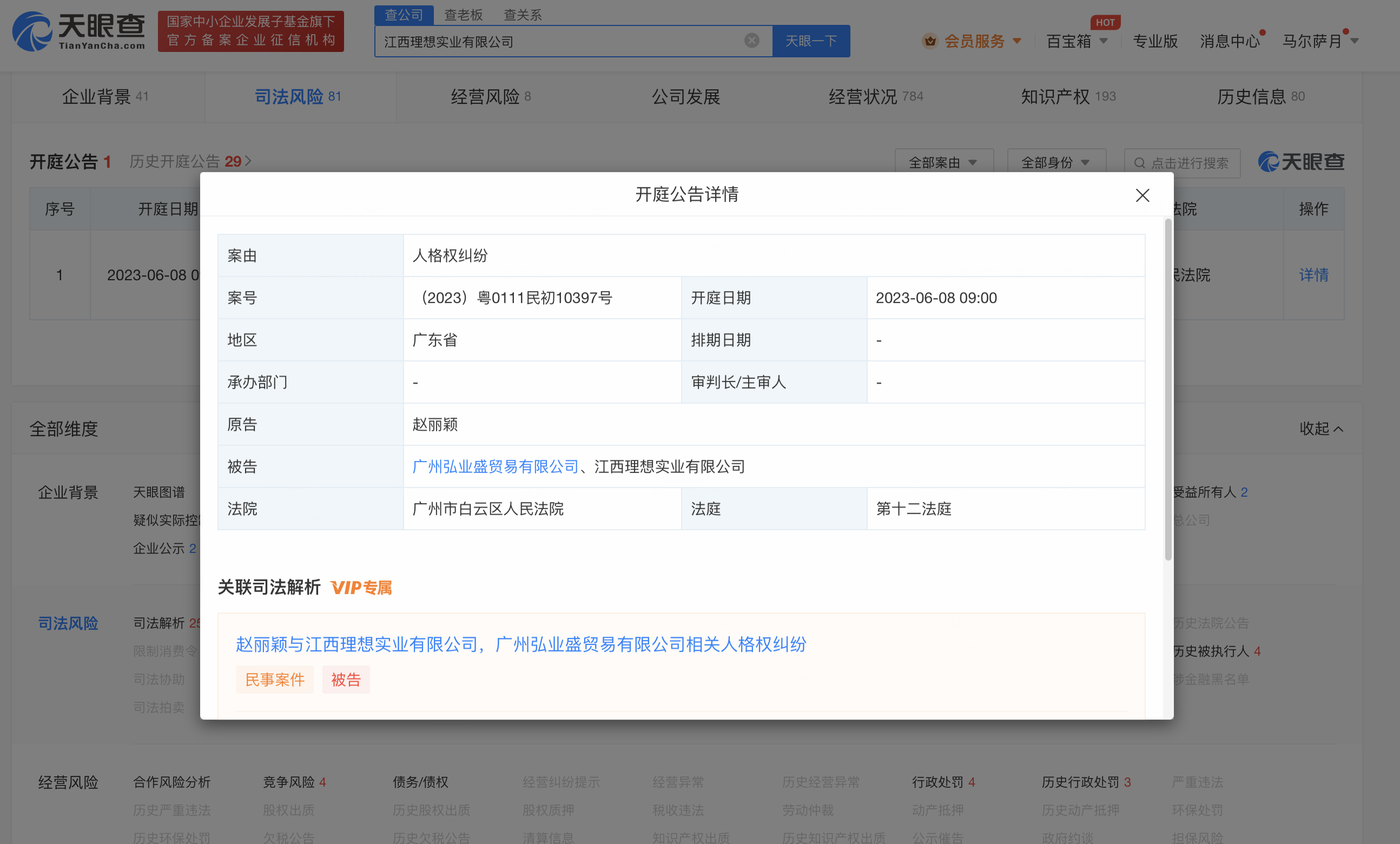The image size is (1400, 844).
Task: Select 企业背景 in left dimension list
Action: tap(68, 492)
